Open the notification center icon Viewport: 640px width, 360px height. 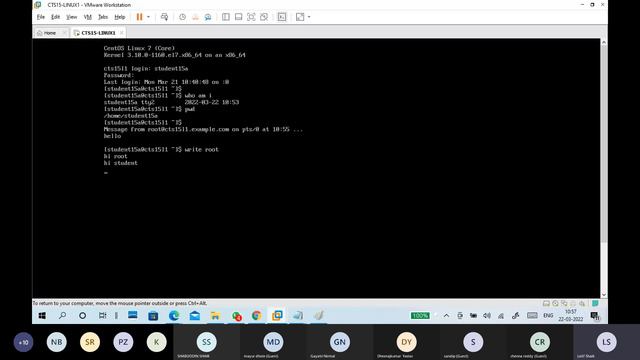point(595,316)
